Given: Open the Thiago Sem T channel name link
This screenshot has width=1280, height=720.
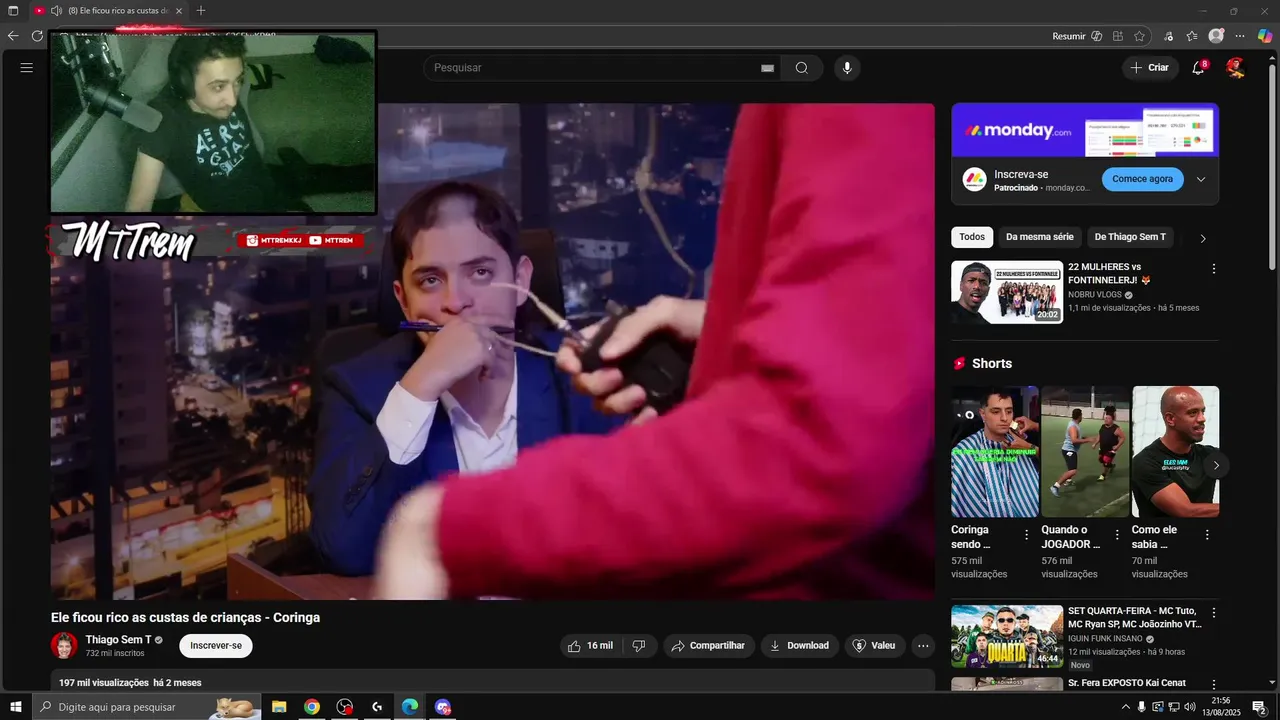Looking at the screenshot, I should (x=118, y=640).
